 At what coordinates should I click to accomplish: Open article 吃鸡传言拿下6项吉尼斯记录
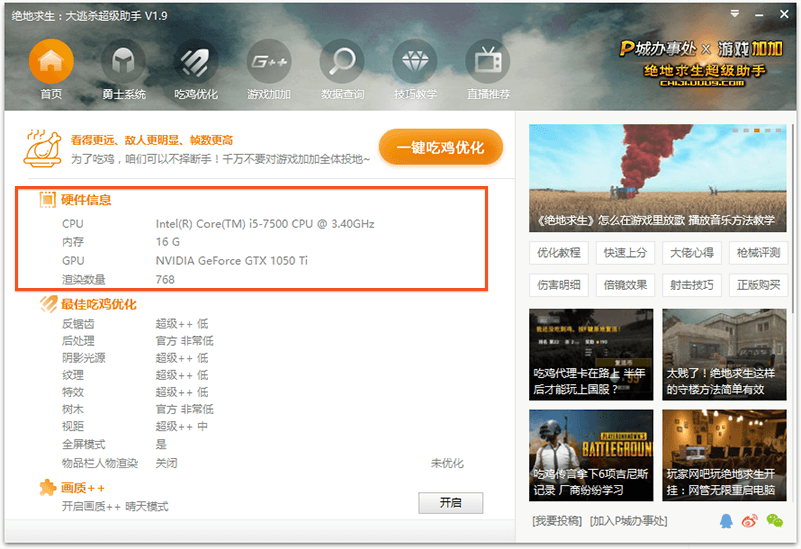point(591,455)
